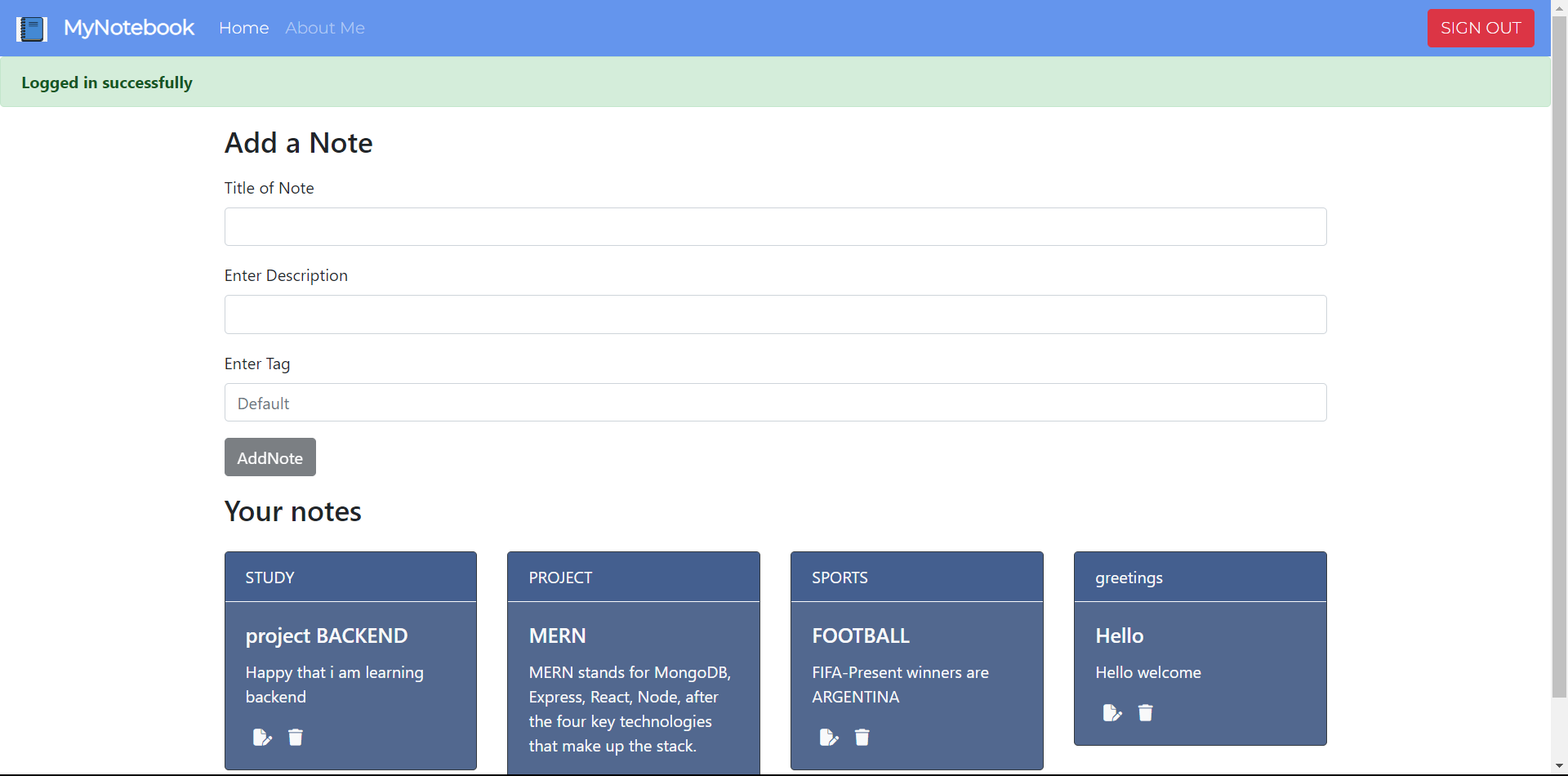Viewport: 1568px width, 776px height.
Task: Delete the Hello note via its trash icon
Action: [1145, 712]
